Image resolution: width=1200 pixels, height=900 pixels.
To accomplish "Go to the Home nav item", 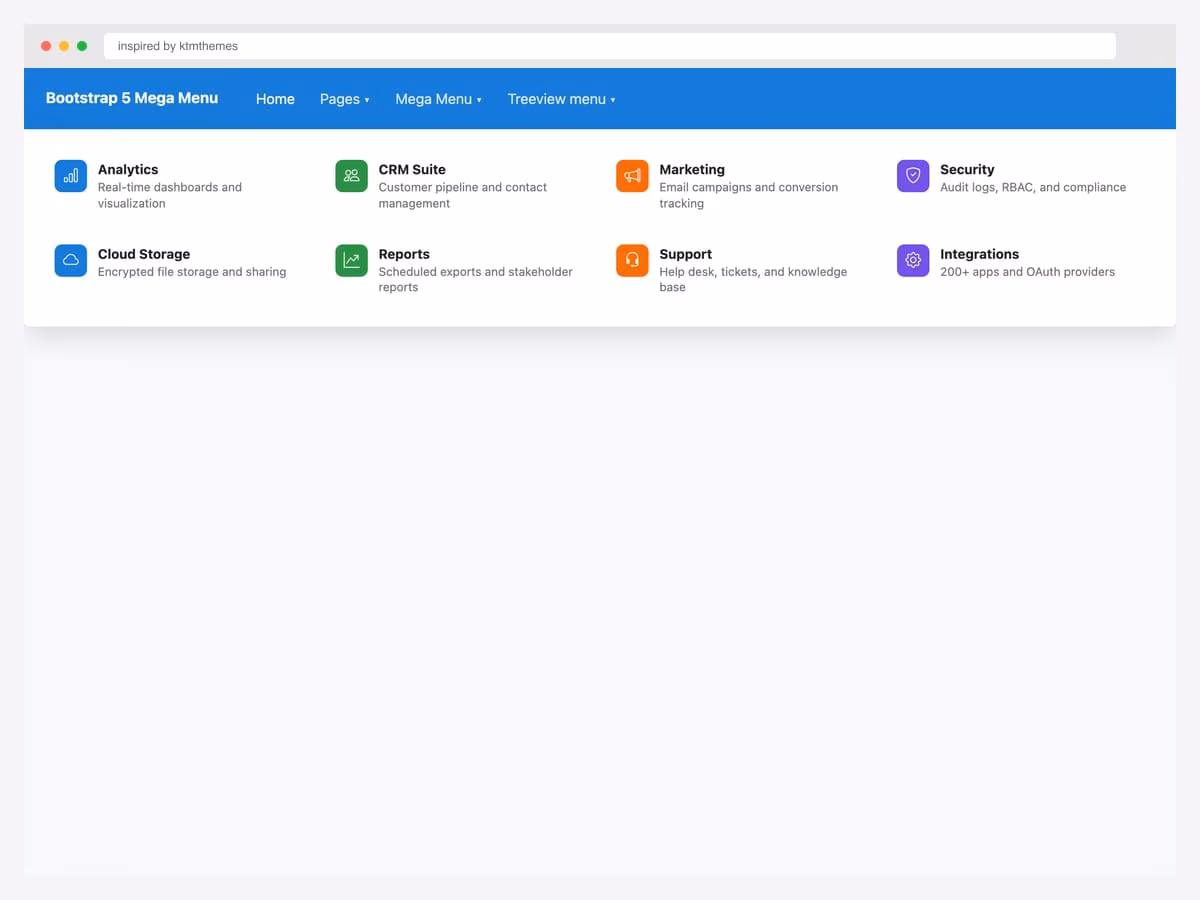I will tap(275, 99).
